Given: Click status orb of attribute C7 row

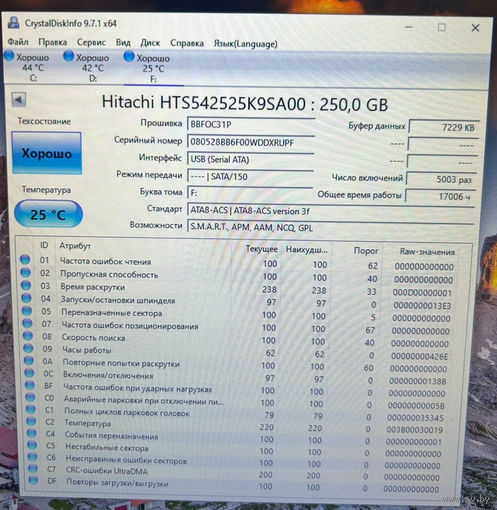Looking at the screenshot, I should tap(33, 468).
